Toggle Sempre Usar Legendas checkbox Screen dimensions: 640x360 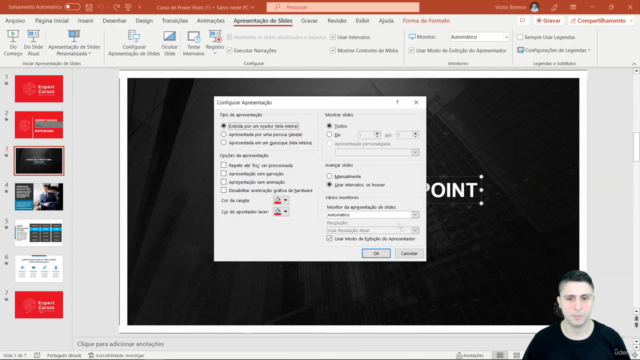point(520,37)
